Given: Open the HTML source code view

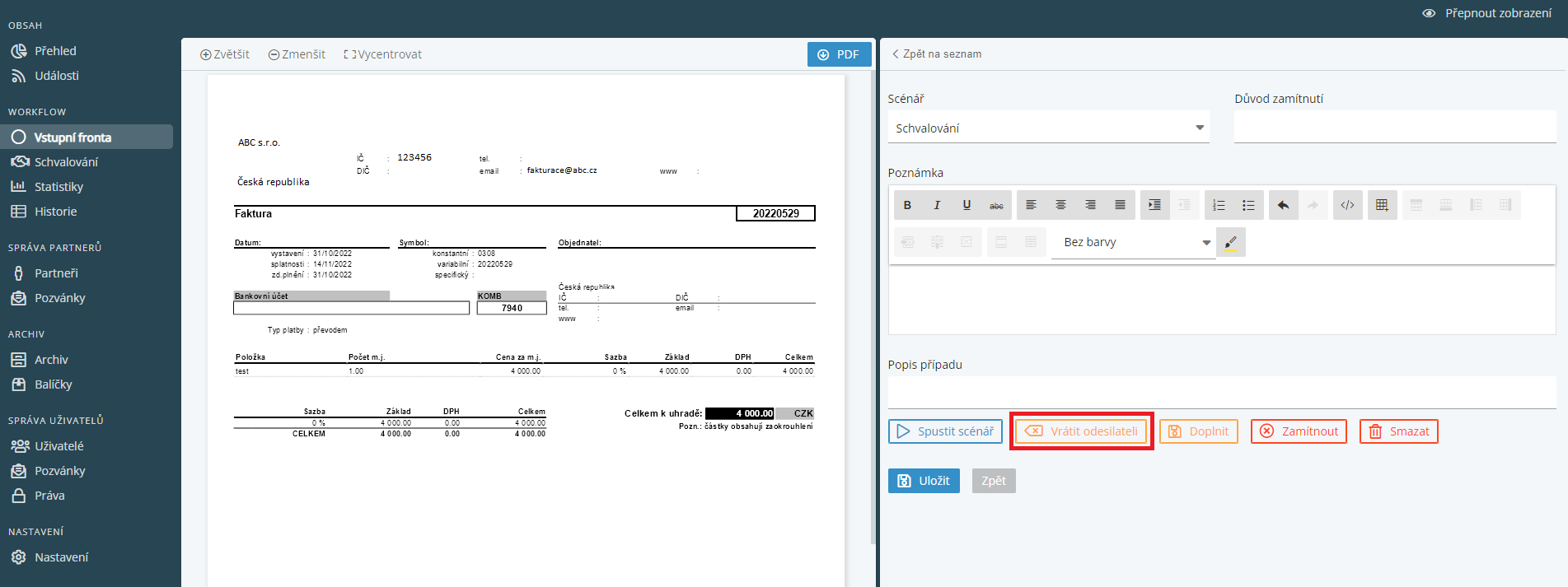Looking at the screenshot, I should [1347, 205].
